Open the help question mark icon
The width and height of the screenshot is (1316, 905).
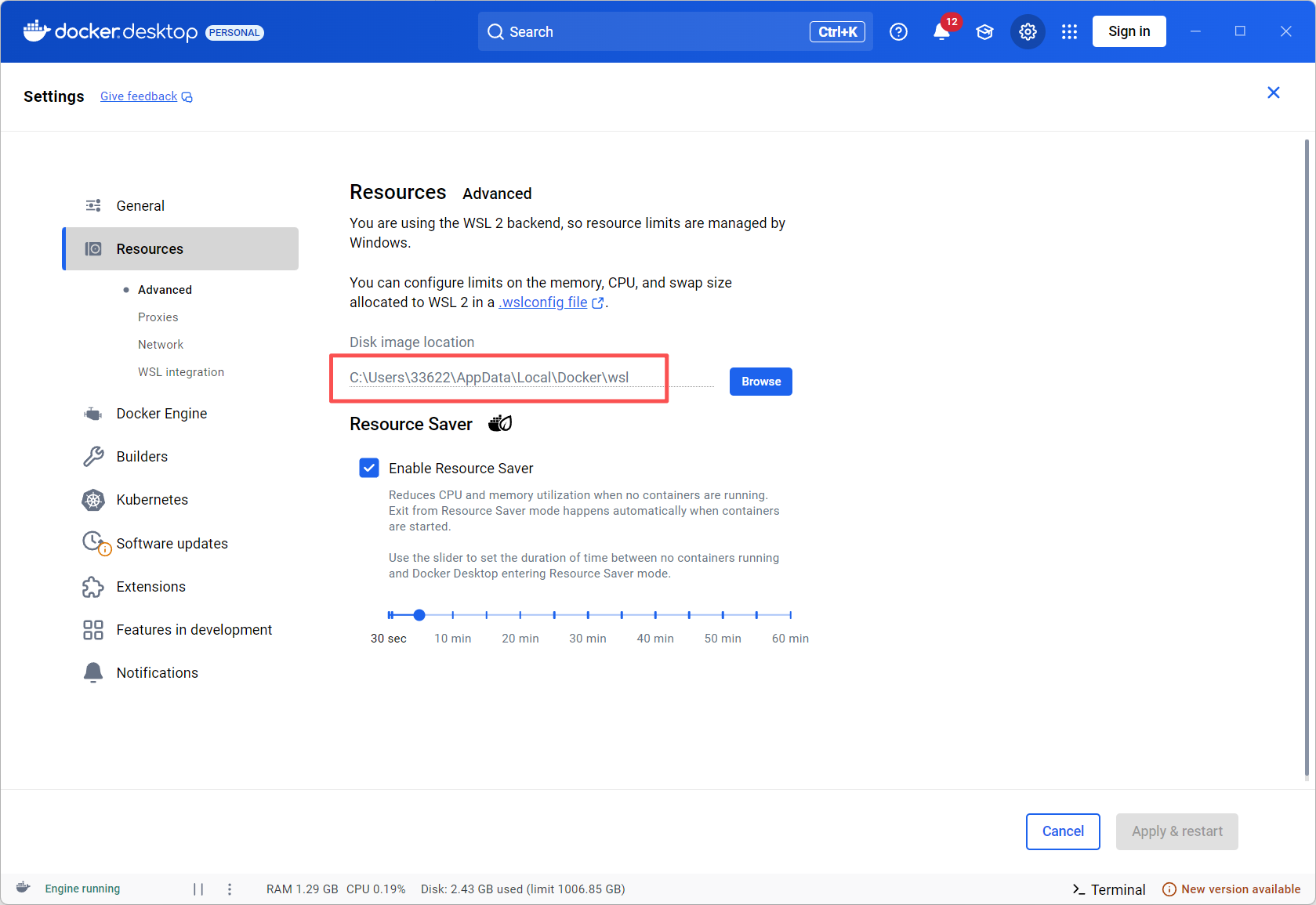[x=898, y=31]
